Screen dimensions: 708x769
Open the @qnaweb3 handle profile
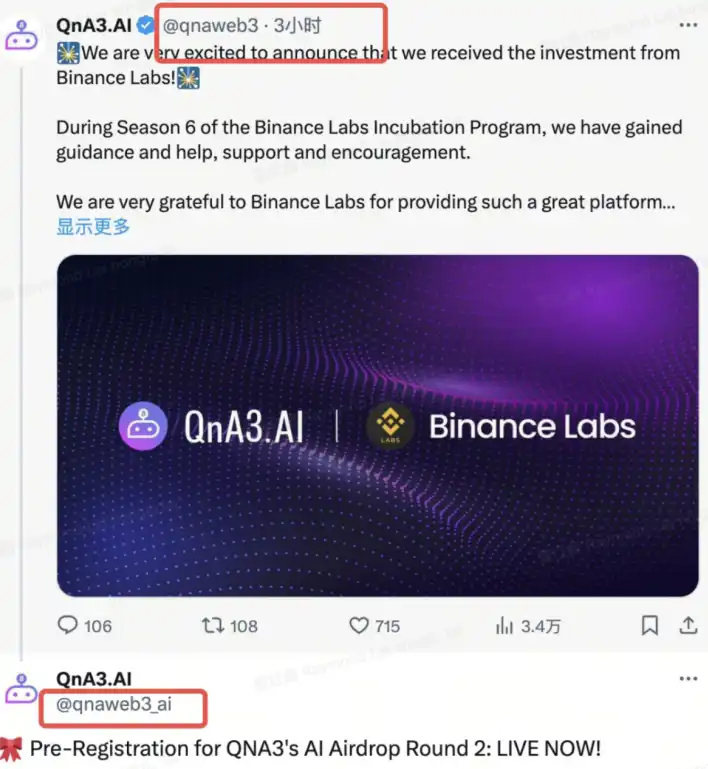(210, 23)
